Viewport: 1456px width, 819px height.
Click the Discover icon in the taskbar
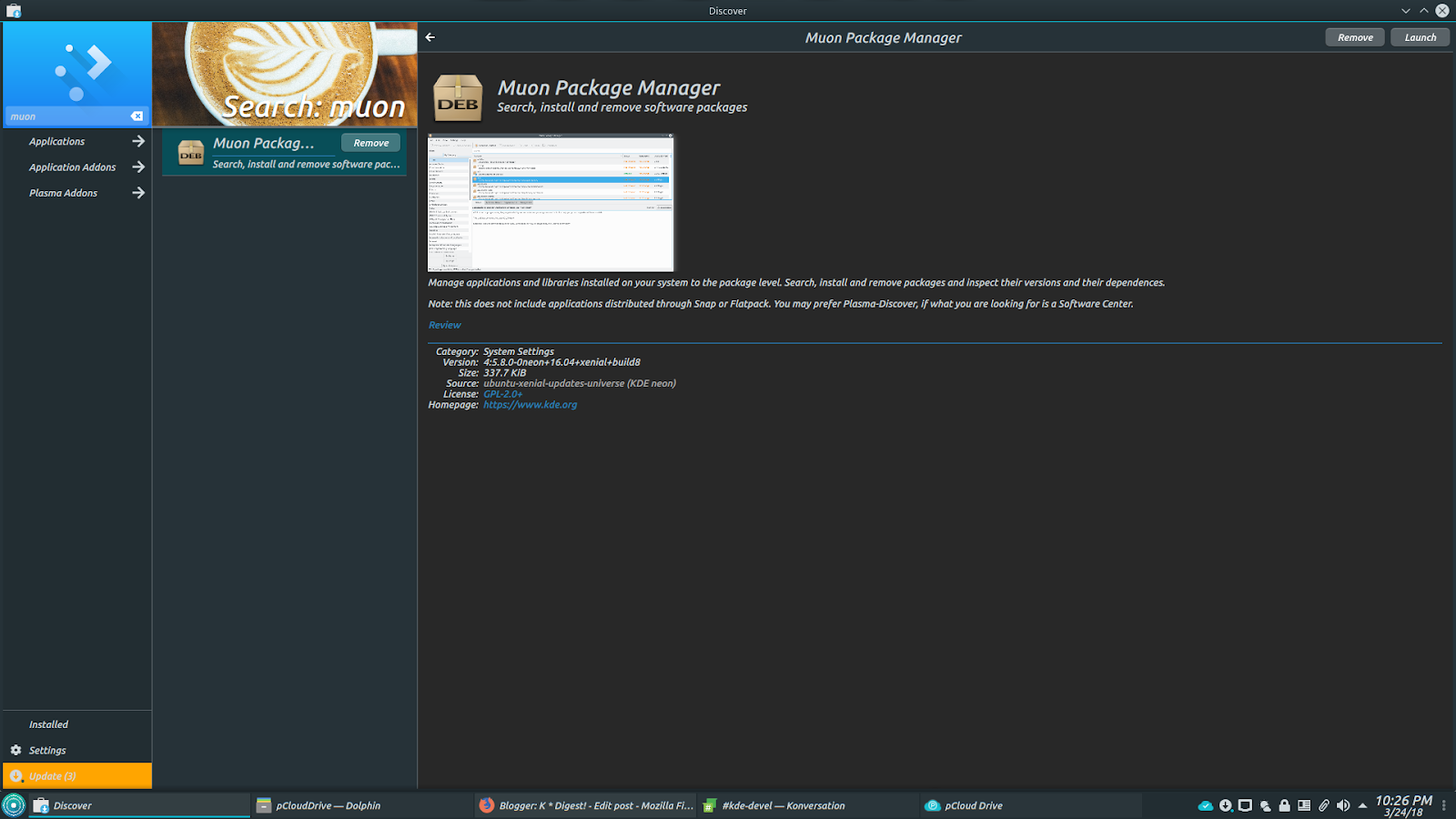point(43,805)
